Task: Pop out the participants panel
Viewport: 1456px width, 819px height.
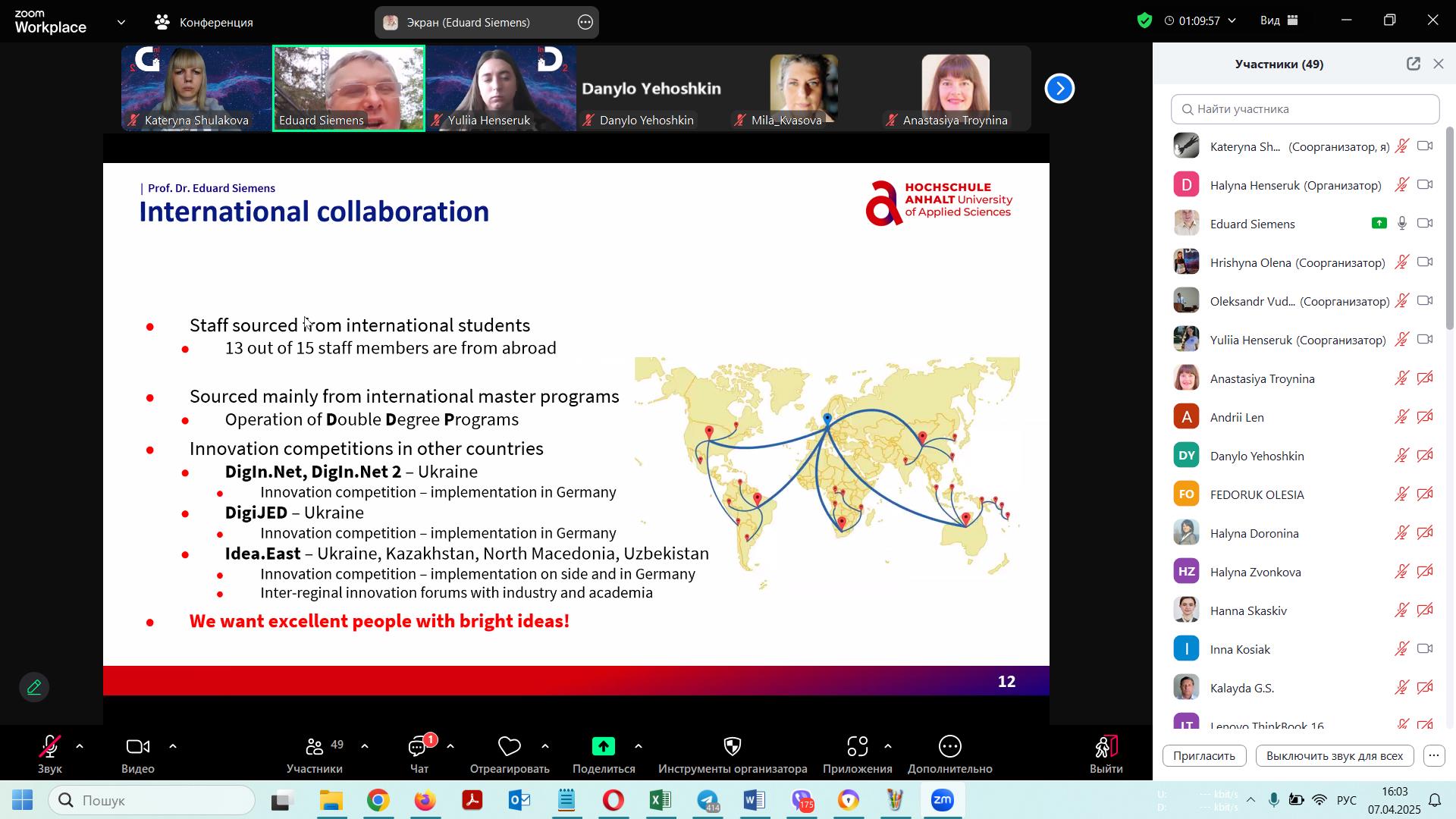Action: 1413,64
